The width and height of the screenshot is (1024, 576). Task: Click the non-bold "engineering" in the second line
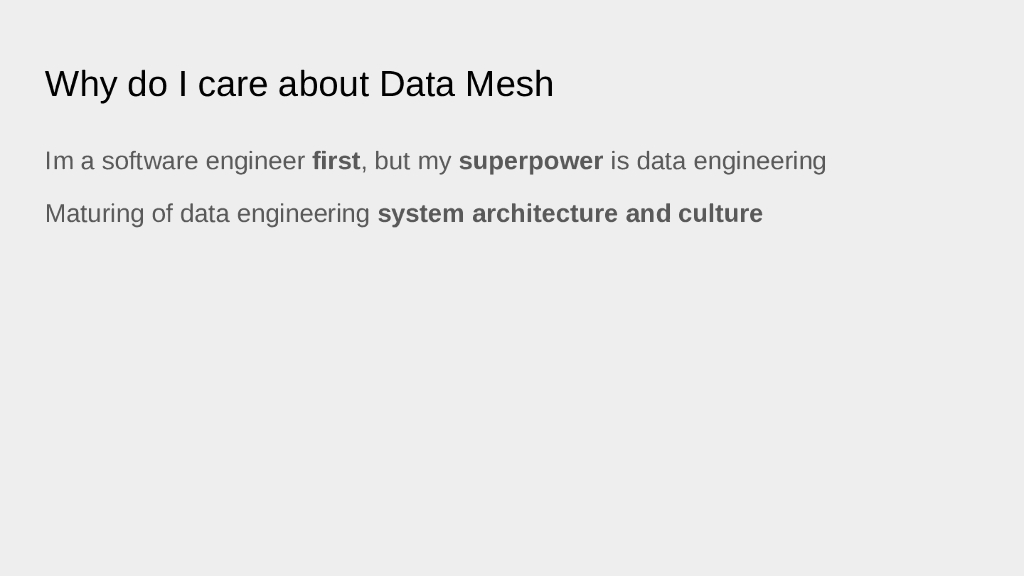[303, 214]
